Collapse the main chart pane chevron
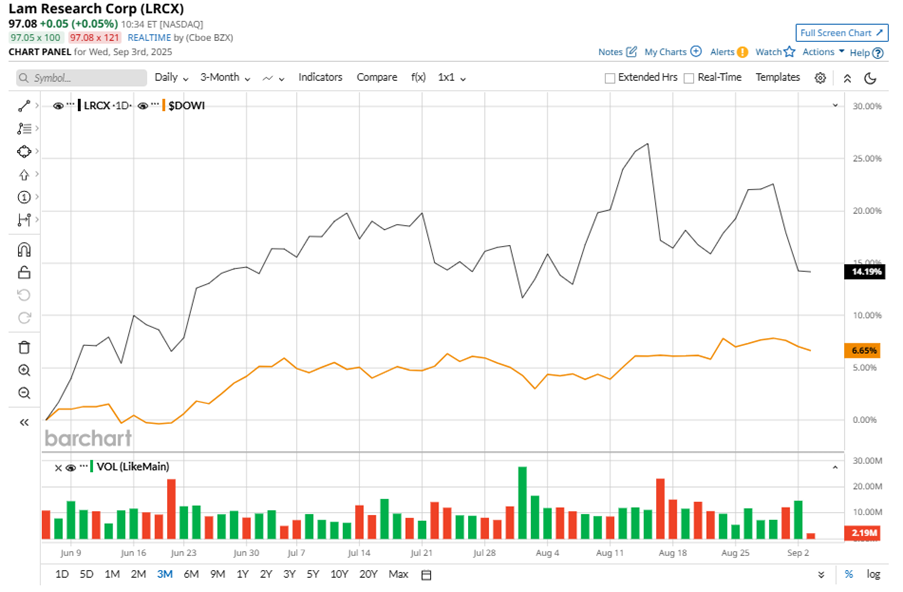This screenshot has width=903, height=592. (835, 105)
